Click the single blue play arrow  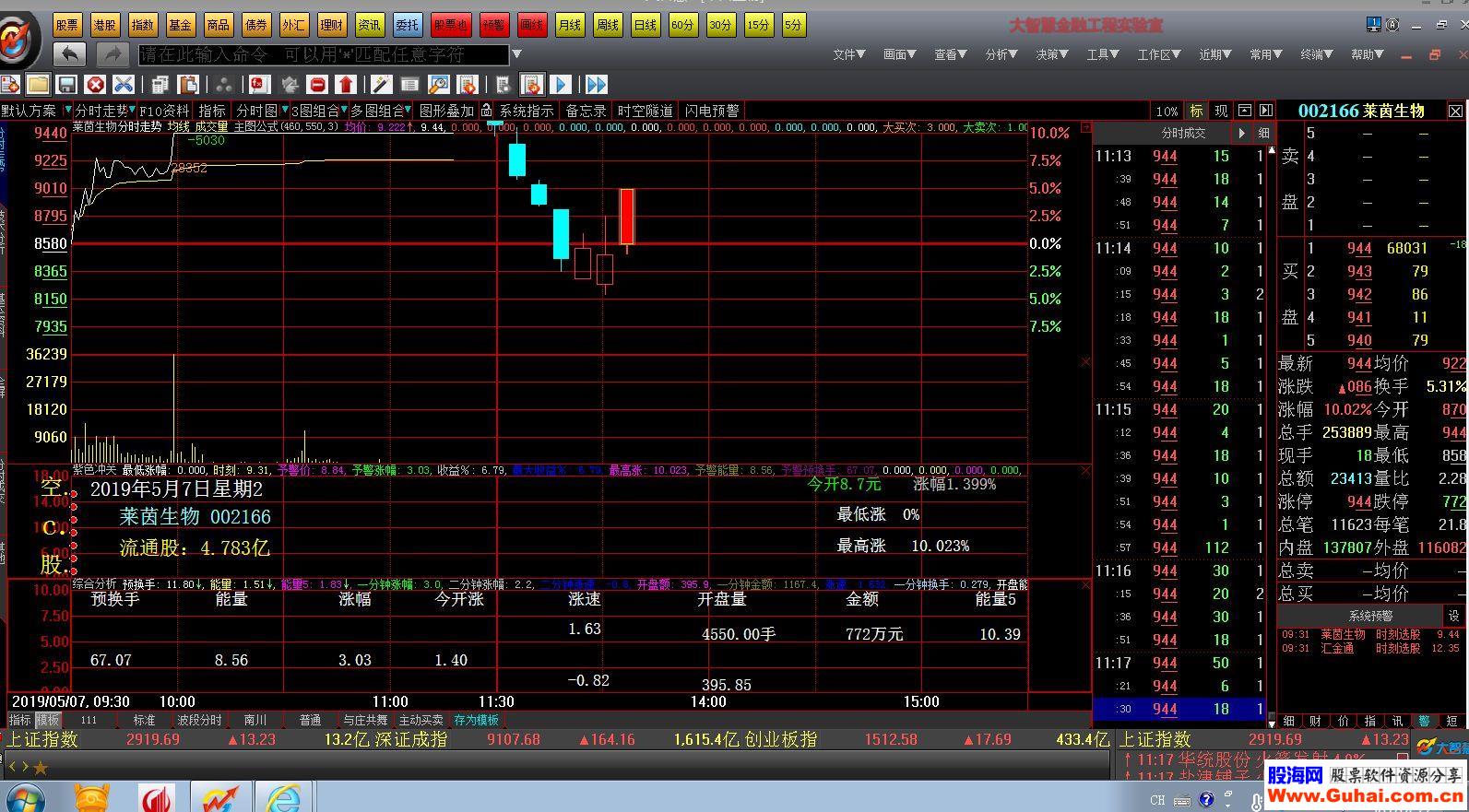560,85
